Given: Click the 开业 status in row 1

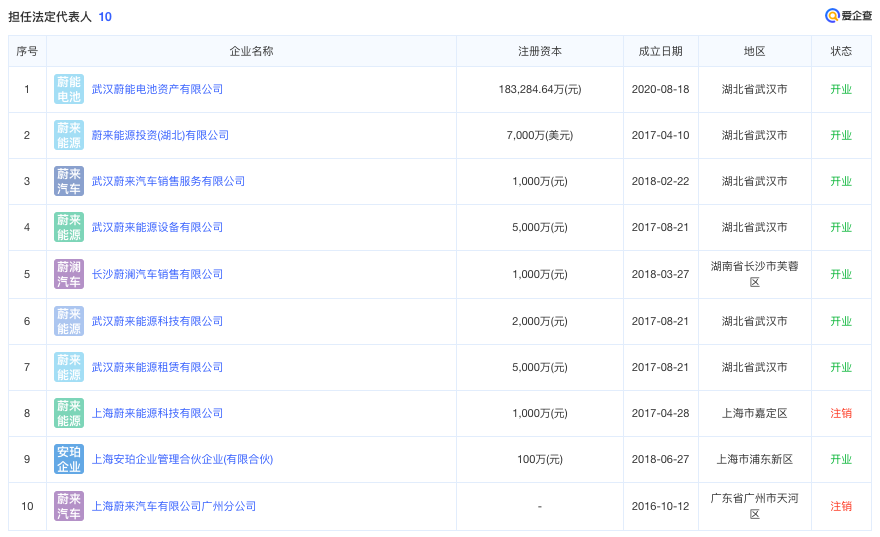Looking at the screenshot, I should pos(841,89).
